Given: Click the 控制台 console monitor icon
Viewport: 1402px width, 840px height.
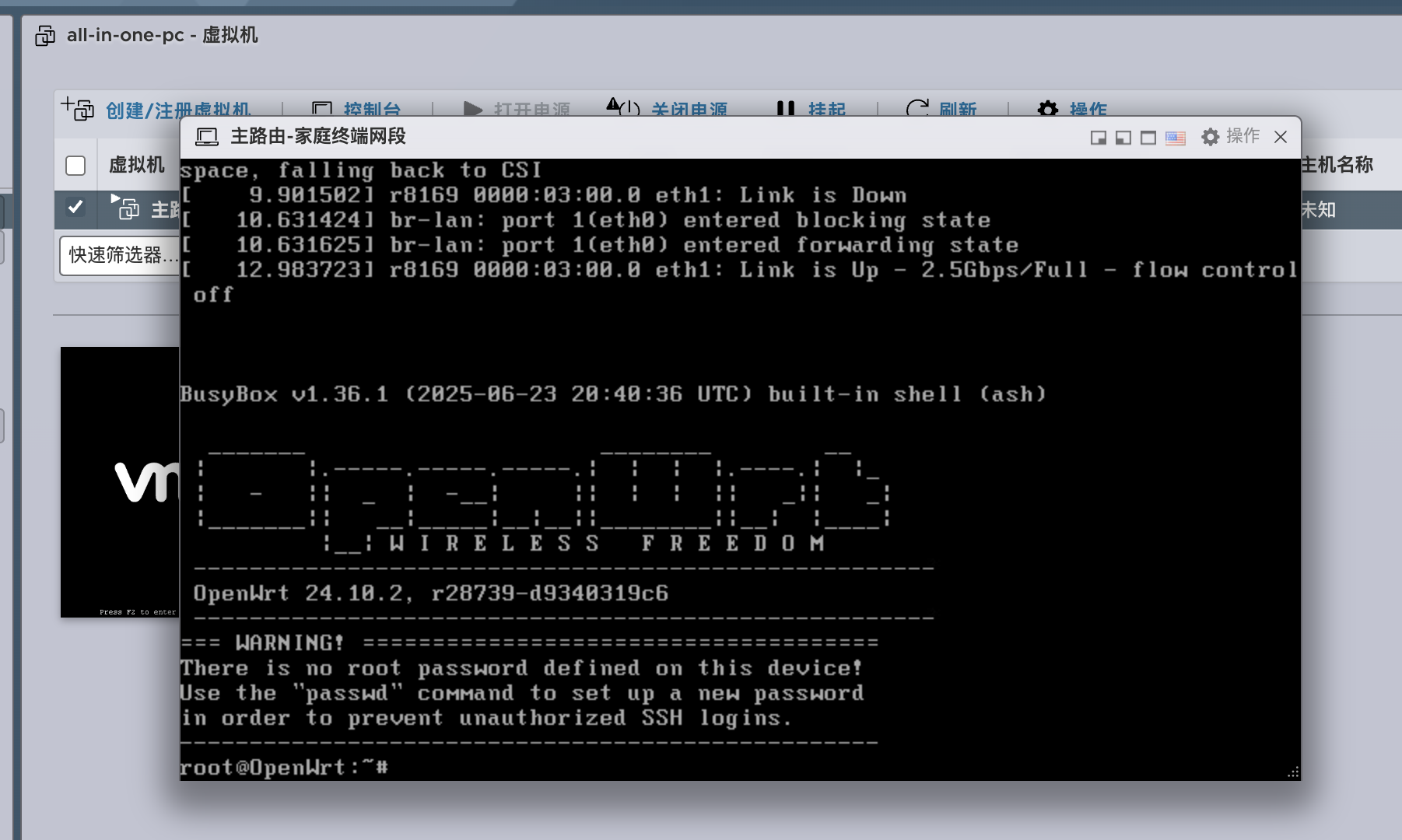Looking at the screenshot, I should pyautogui.click(x=322, y=109).
